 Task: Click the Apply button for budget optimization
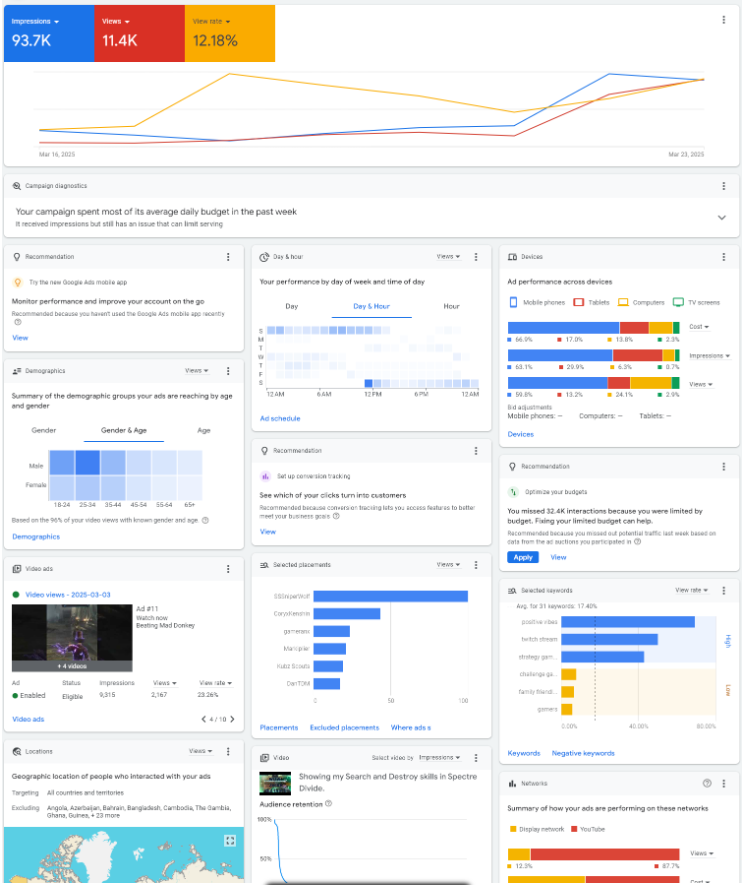point(522,557)
